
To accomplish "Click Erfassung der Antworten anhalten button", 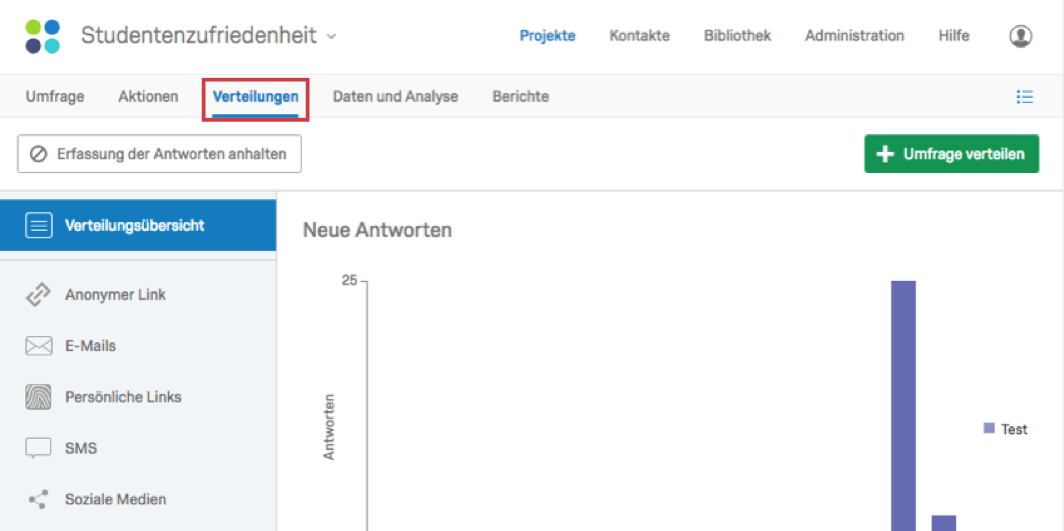I will tap(159, 154).
